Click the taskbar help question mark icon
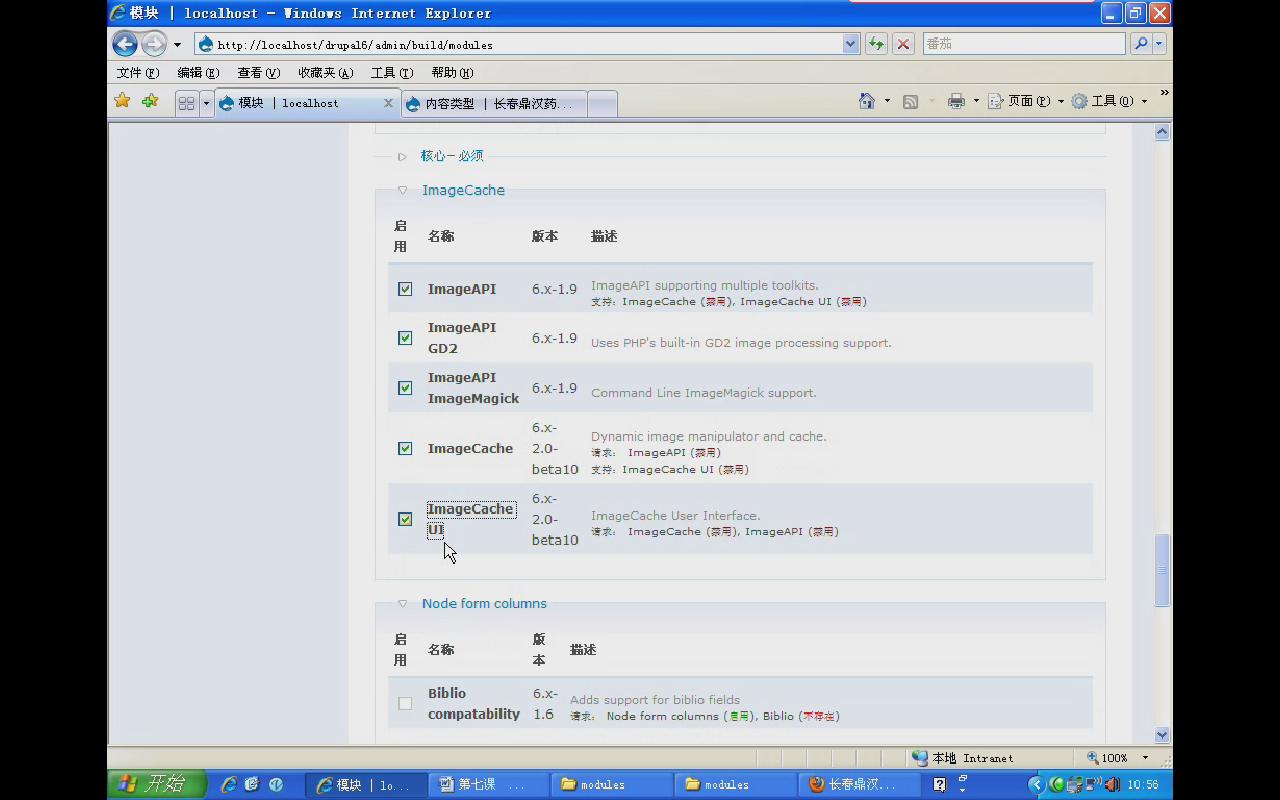 coord(939,785)
